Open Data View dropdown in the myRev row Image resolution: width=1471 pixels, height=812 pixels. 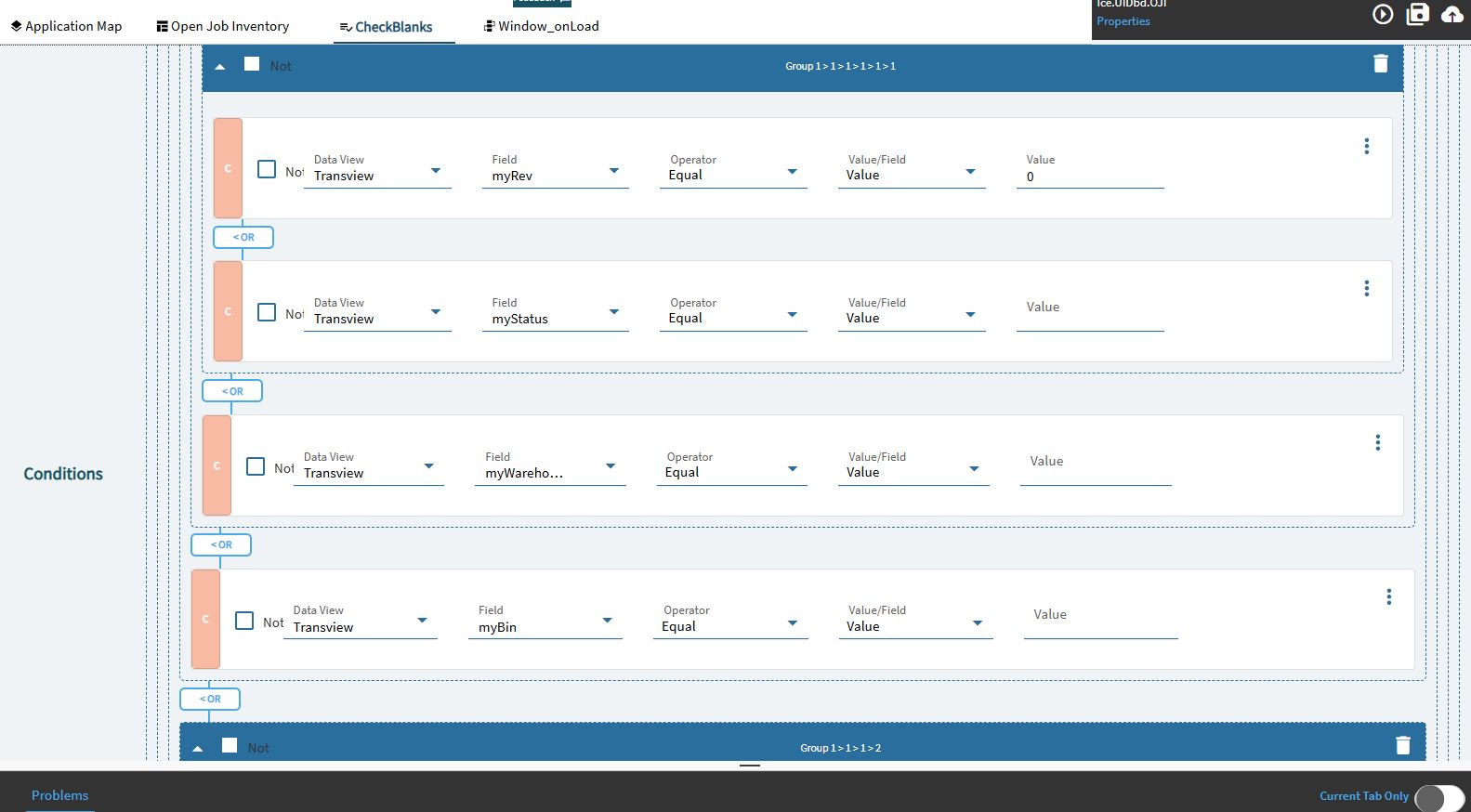tap(377, 170)
